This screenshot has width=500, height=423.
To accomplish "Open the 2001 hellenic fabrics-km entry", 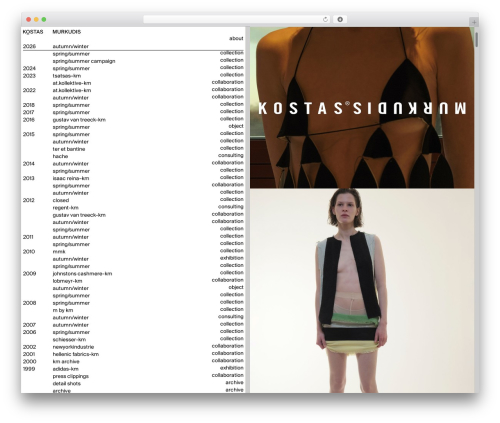I will (x=76, y=355).
